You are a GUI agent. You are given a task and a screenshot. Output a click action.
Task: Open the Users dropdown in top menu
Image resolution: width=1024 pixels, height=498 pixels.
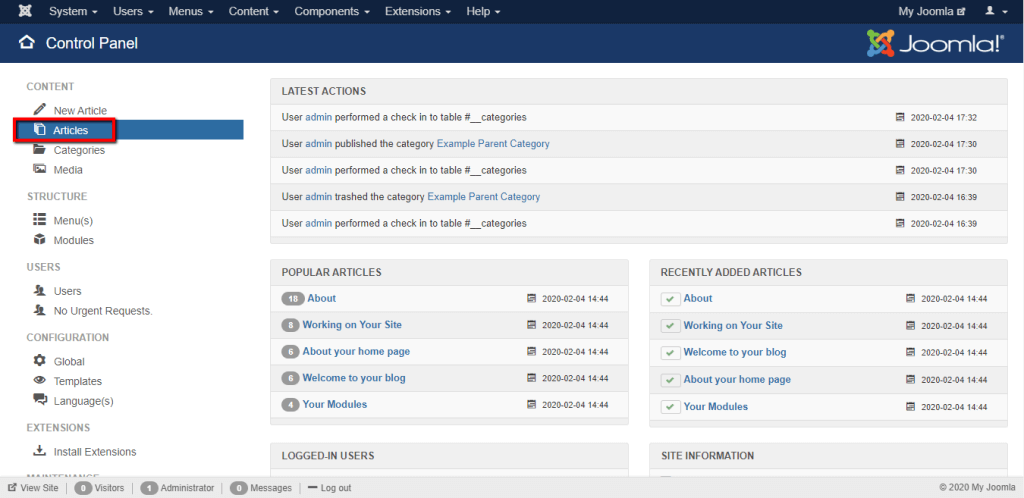point(133,11)
